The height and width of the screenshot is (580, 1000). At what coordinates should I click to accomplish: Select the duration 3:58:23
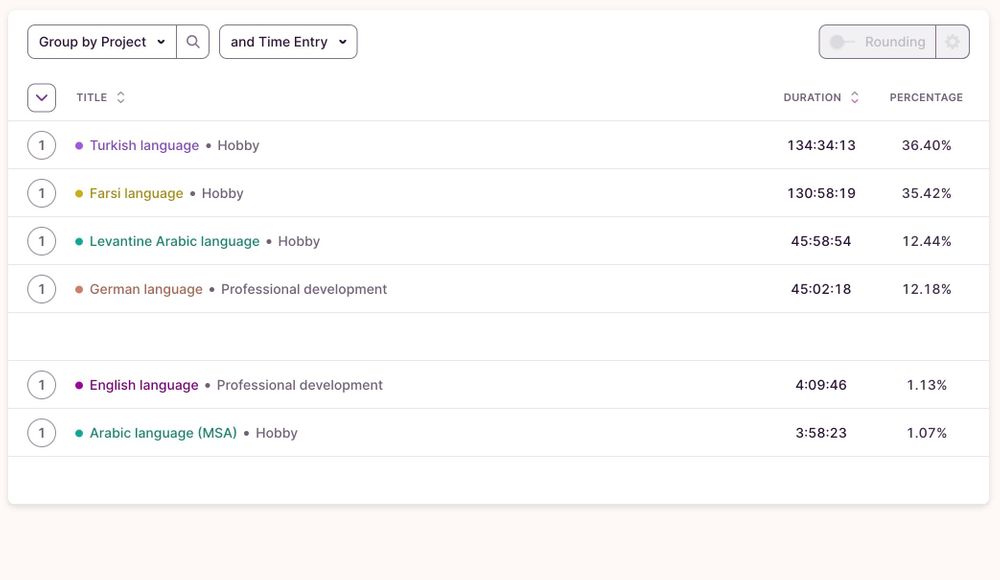click(821, 433)
